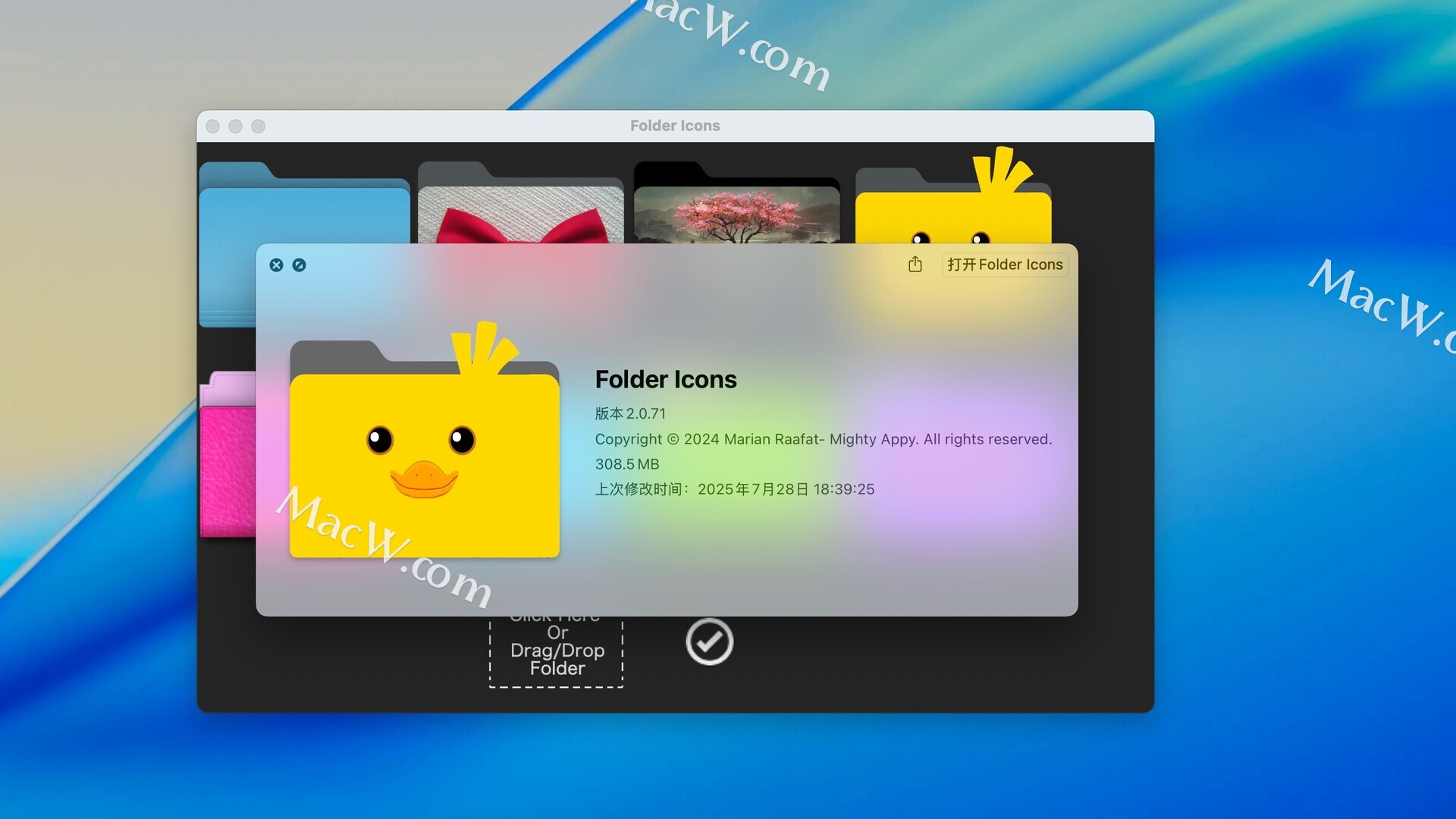Viewport: 1456px width, 819px height.
Task: Click the share icon in preview panel
Action: 915,264
